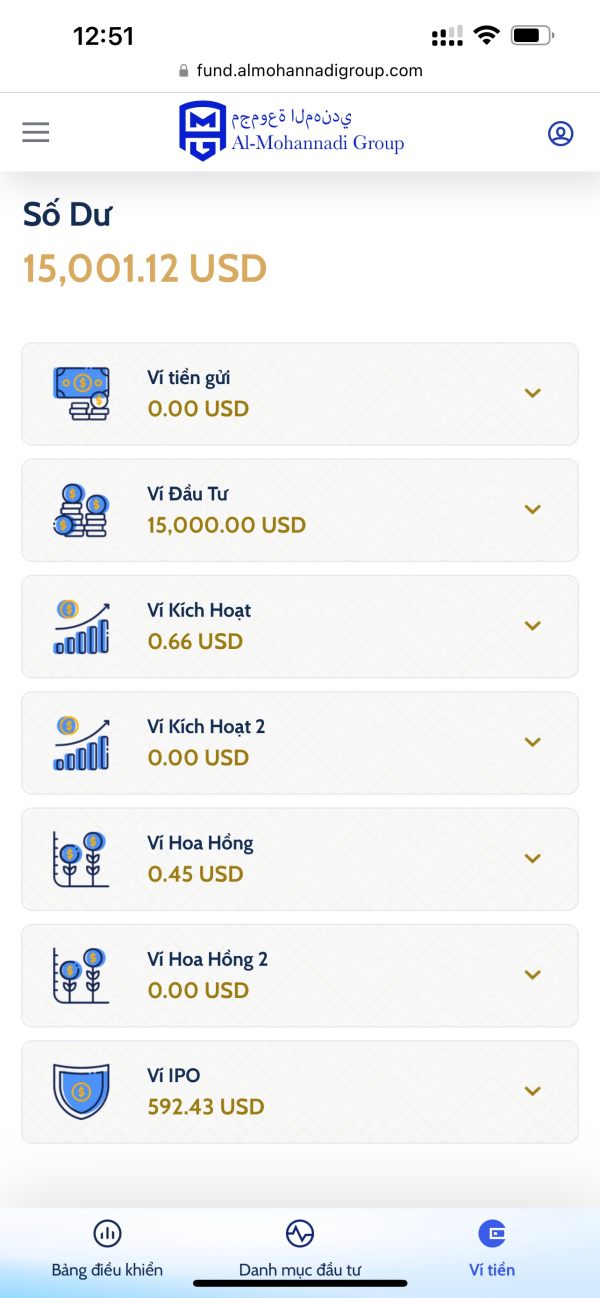The image size is (600, 1298).
Task: Tap the Al-Mohannadi Group logo
Action: pos(291,131)
